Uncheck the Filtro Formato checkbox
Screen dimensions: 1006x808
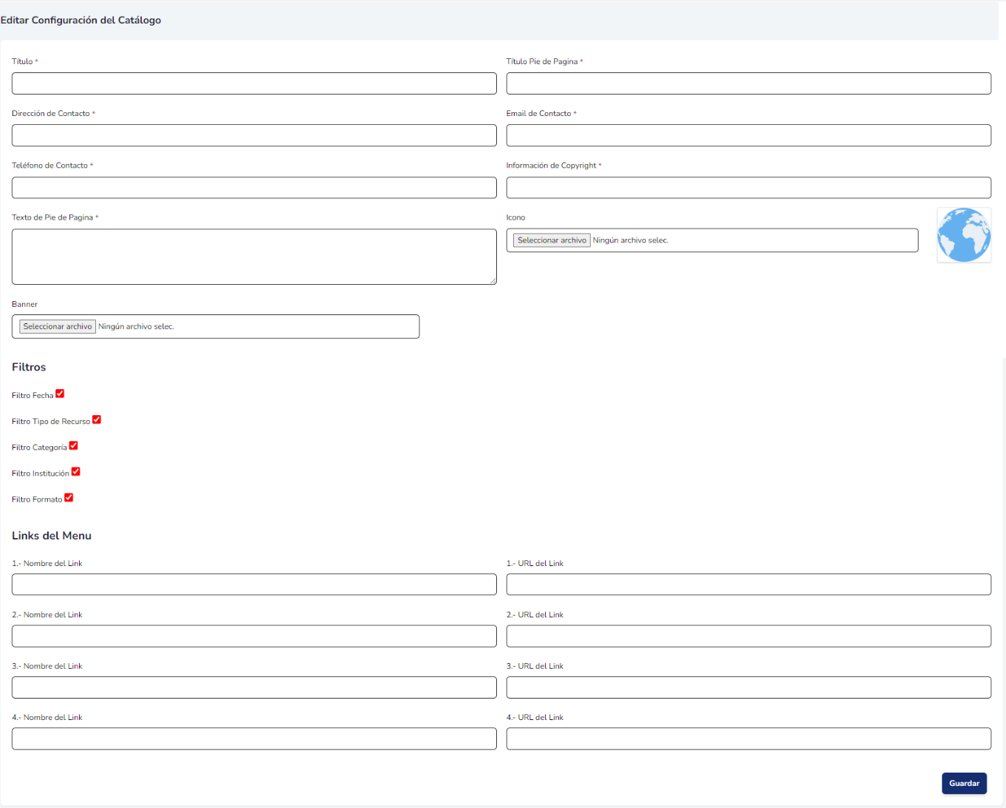tap(68, 498)
